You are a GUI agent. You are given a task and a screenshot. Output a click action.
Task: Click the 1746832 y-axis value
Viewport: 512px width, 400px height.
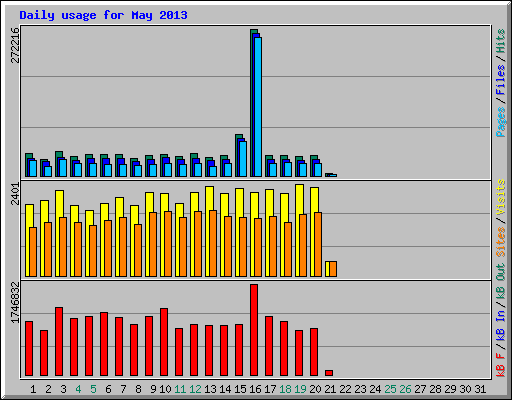pyautogui.click(x=15, y=302)
